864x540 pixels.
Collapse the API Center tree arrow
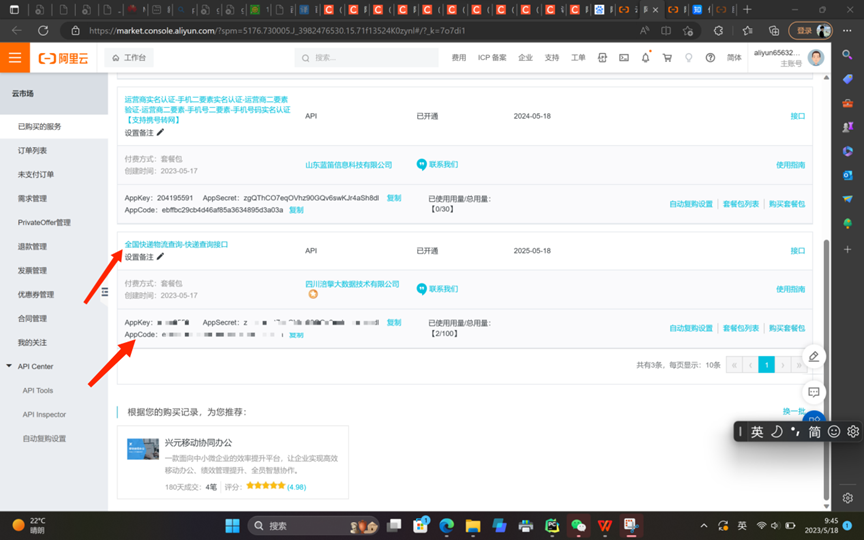click(x=9, y=366)
